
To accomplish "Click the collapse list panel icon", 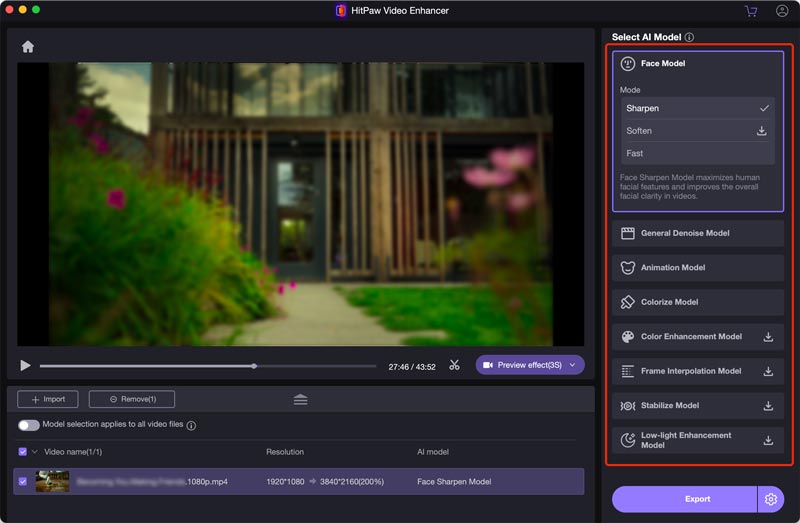I will coord(301,400).
